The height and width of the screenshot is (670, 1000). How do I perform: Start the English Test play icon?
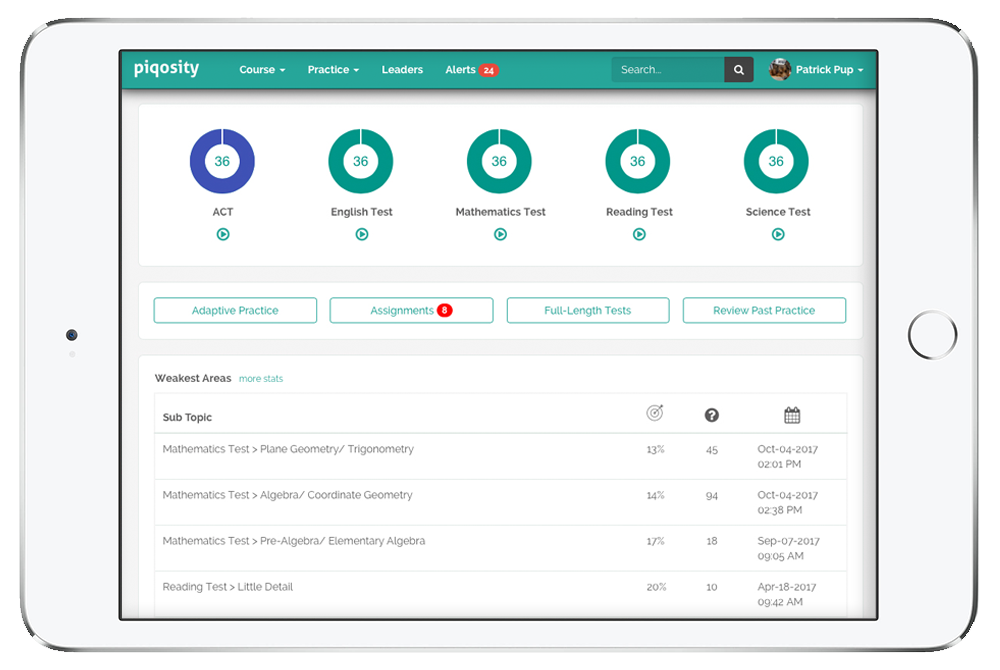point(361,234)
